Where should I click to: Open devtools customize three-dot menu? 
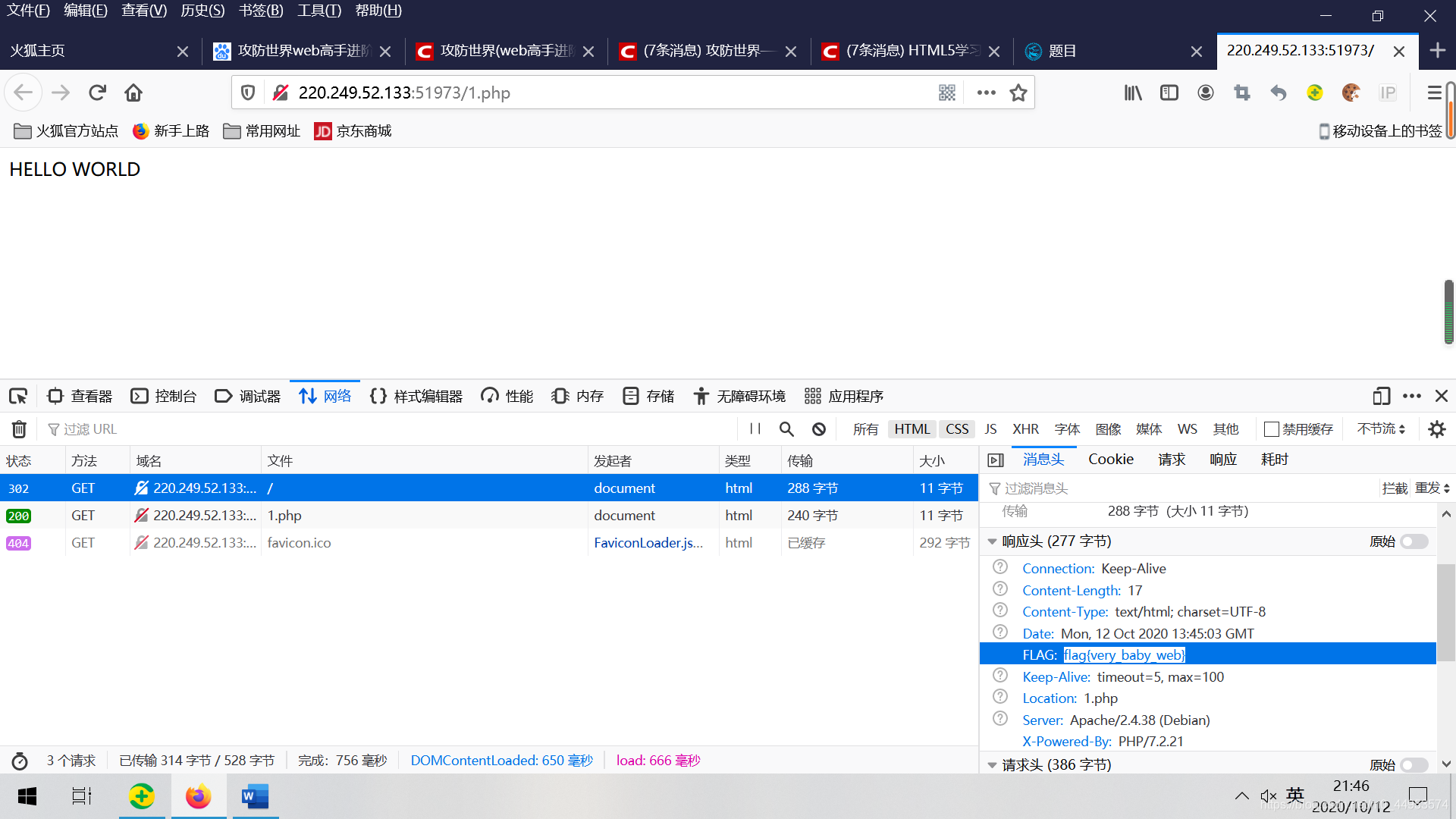pos(1412,396)
